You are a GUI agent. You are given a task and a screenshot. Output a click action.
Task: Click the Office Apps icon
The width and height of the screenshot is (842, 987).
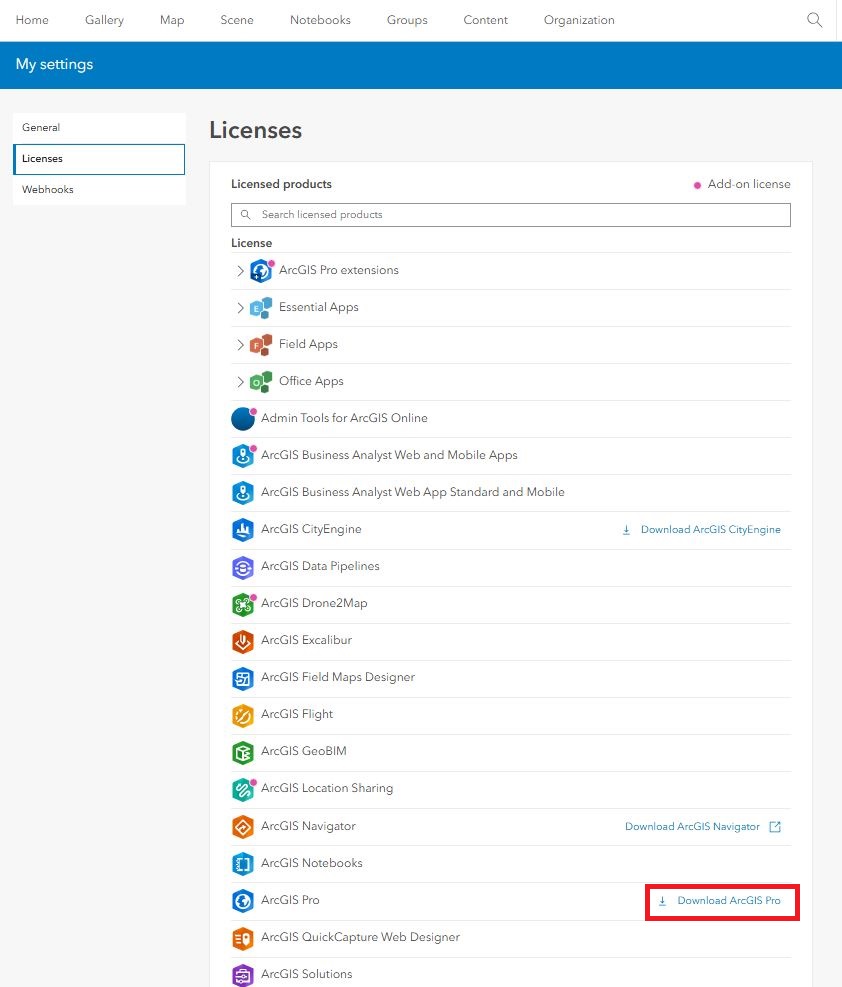click(x=261, y=382)
